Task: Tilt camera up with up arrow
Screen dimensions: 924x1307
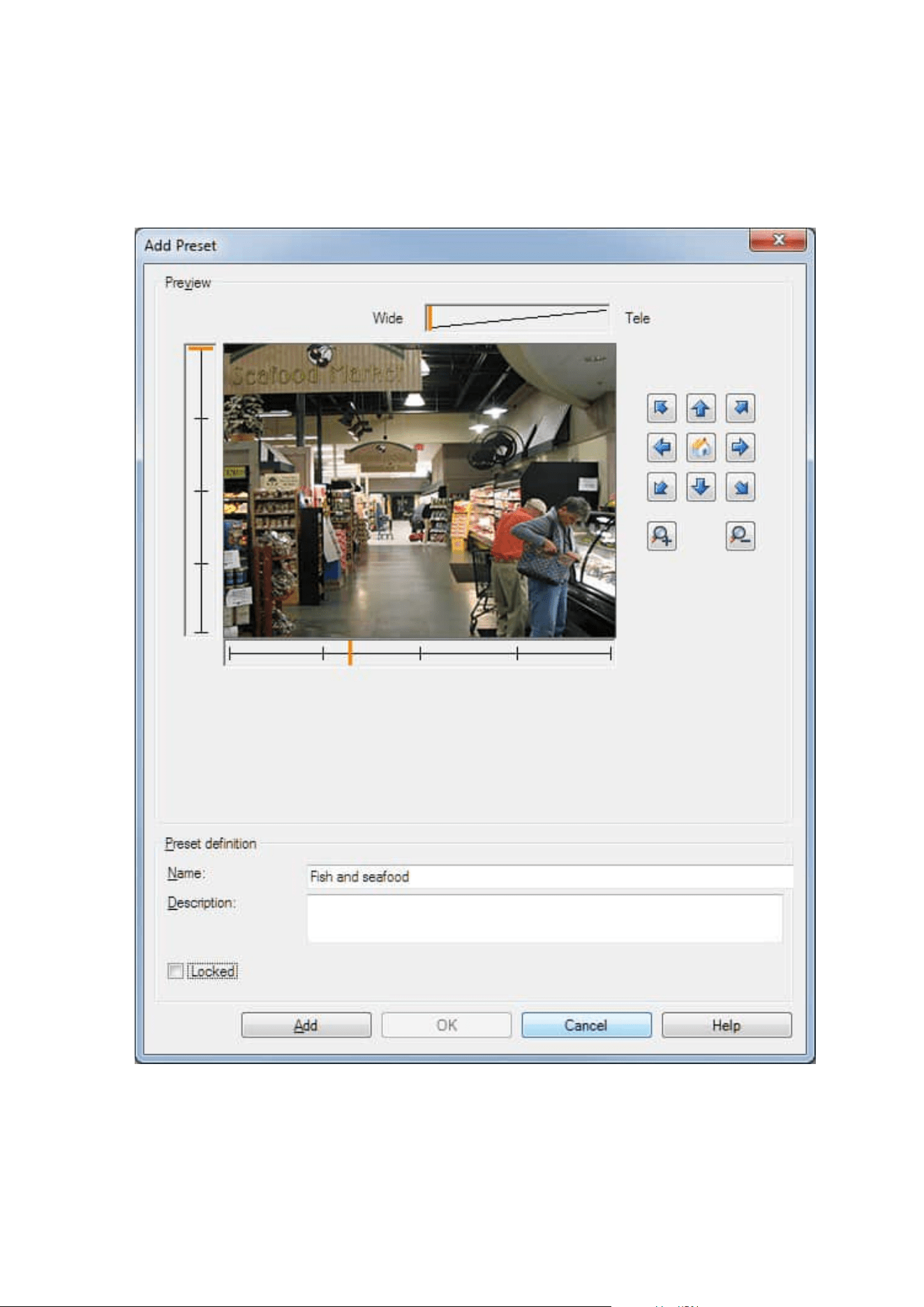Action: (701, 408)
